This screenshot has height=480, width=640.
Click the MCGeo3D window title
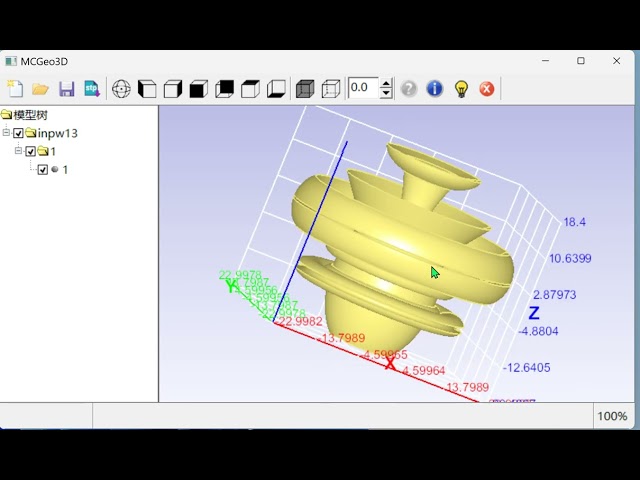pos(44,62)
